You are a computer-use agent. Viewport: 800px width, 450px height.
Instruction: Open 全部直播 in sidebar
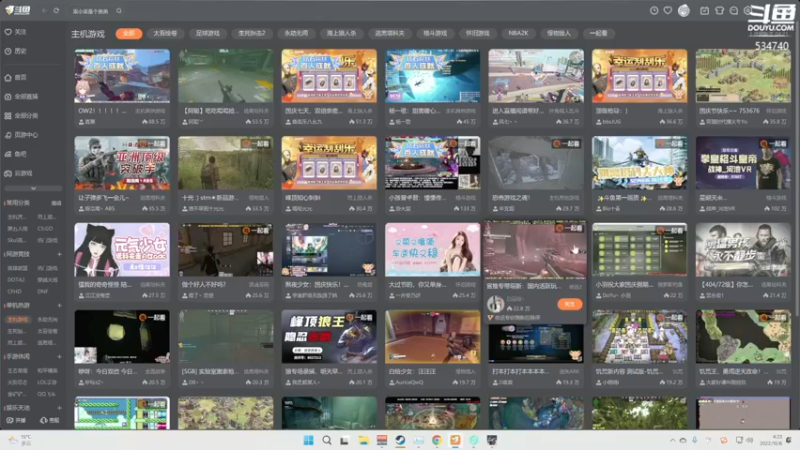[21, 96]
